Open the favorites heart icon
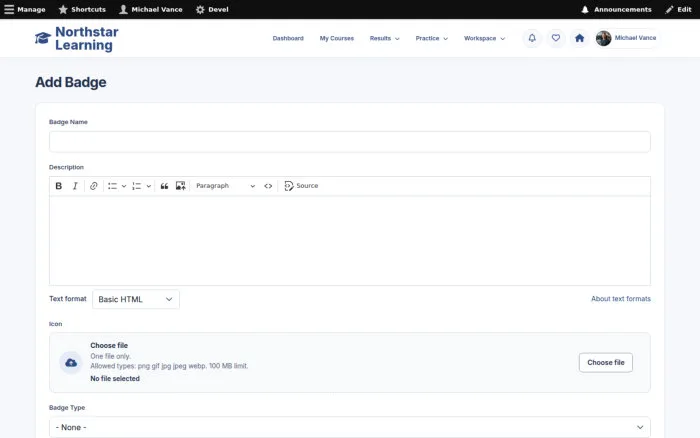This screenshot has width=700, height=438. [556, 38]
